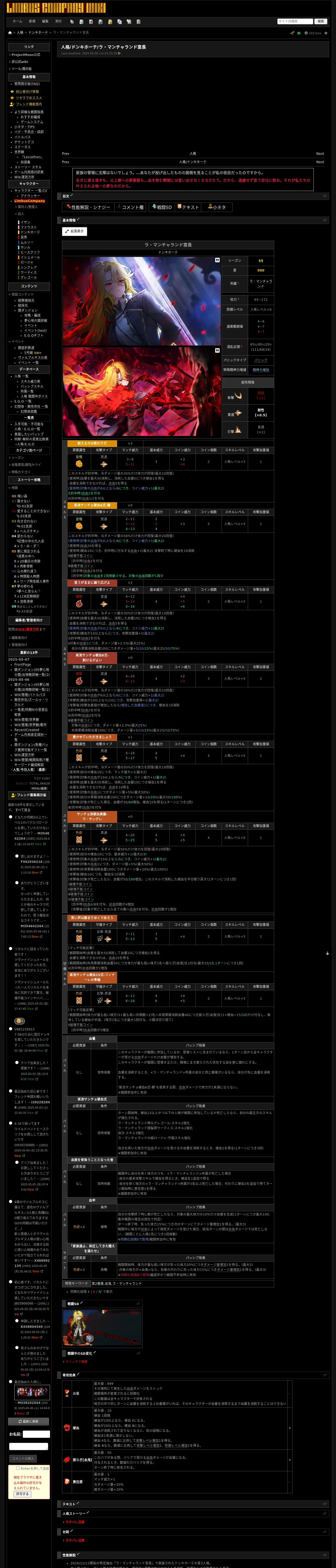
Task: Click the 斬撃 resistance icon
Action: (x=238, y=396)
